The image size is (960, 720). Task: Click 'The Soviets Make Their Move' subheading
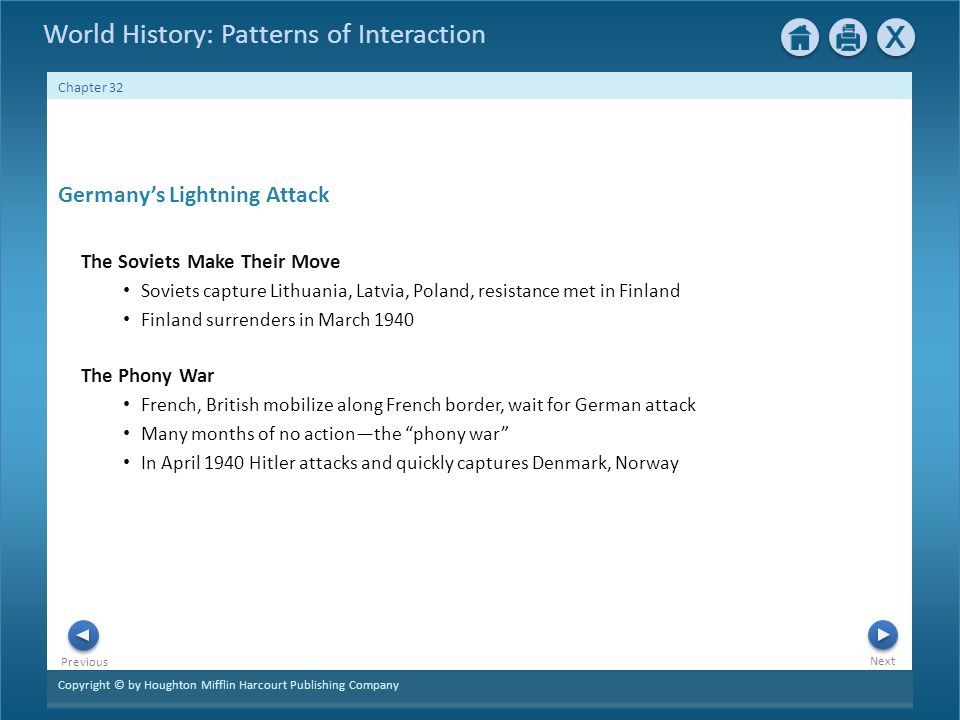point(211,261)
